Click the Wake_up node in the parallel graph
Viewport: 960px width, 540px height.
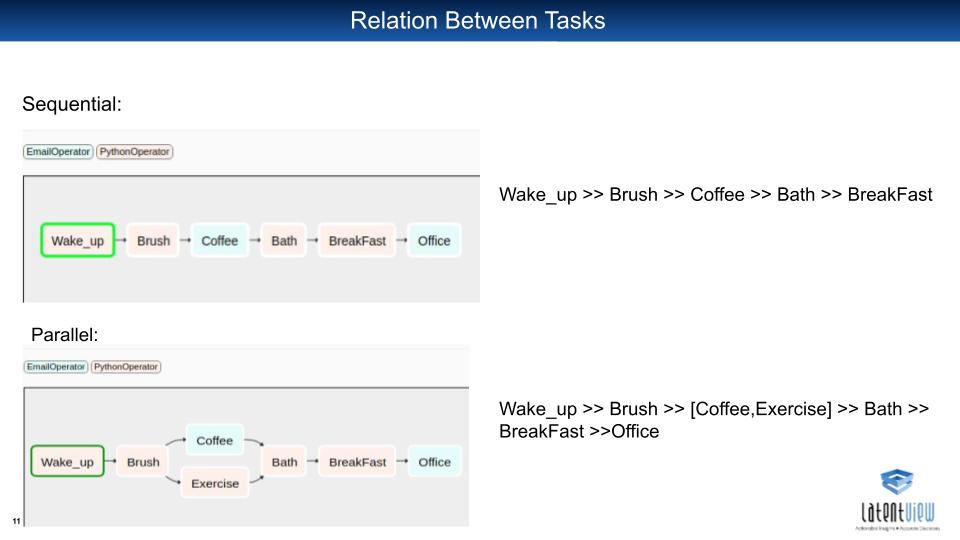click(x=67, y=462)
